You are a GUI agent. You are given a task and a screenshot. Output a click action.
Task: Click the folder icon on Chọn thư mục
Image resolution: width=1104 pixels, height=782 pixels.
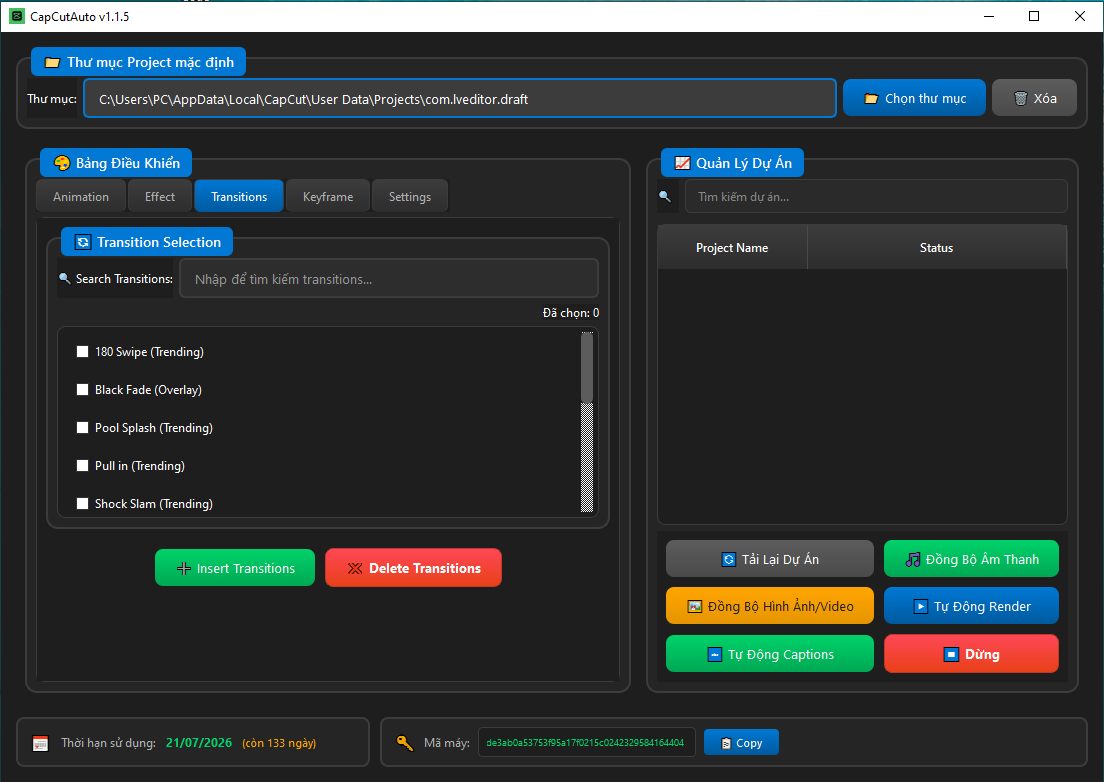tap(872, 99)
